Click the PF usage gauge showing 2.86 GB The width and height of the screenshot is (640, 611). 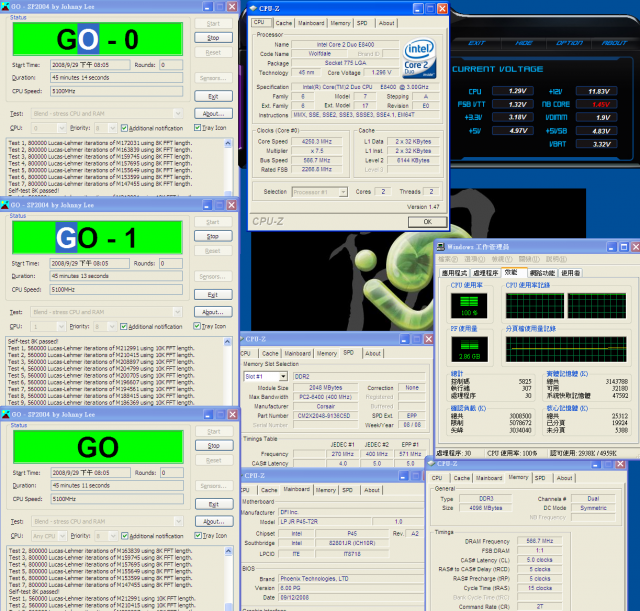tap(469, 349)
